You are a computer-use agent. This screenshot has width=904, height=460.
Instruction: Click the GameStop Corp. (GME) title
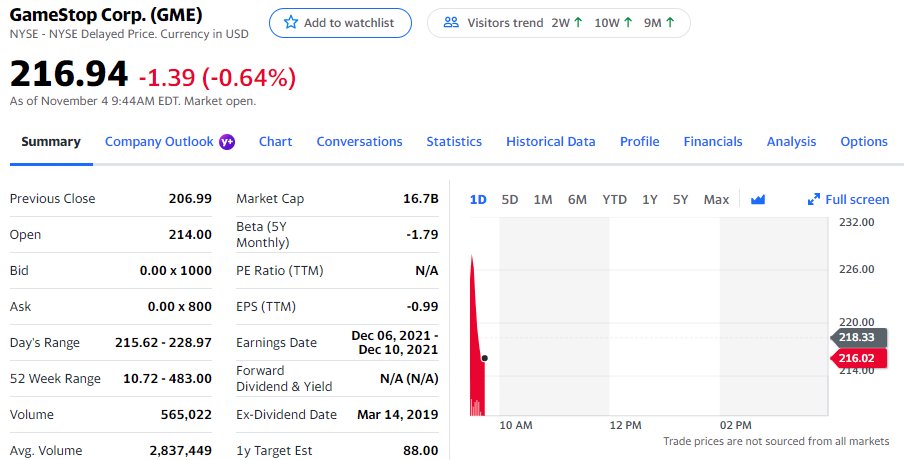tap(106, 14)
